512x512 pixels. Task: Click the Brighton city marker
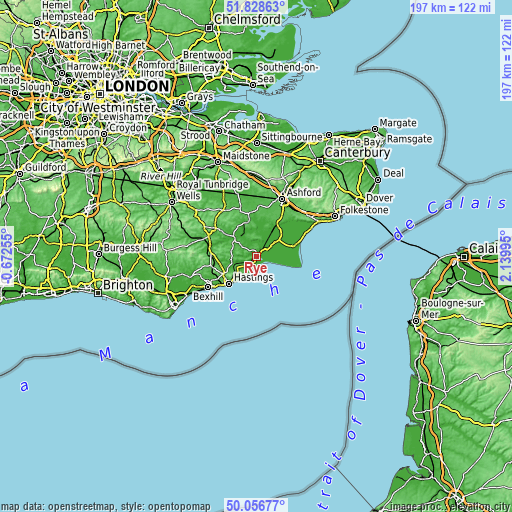pos(98,293)
